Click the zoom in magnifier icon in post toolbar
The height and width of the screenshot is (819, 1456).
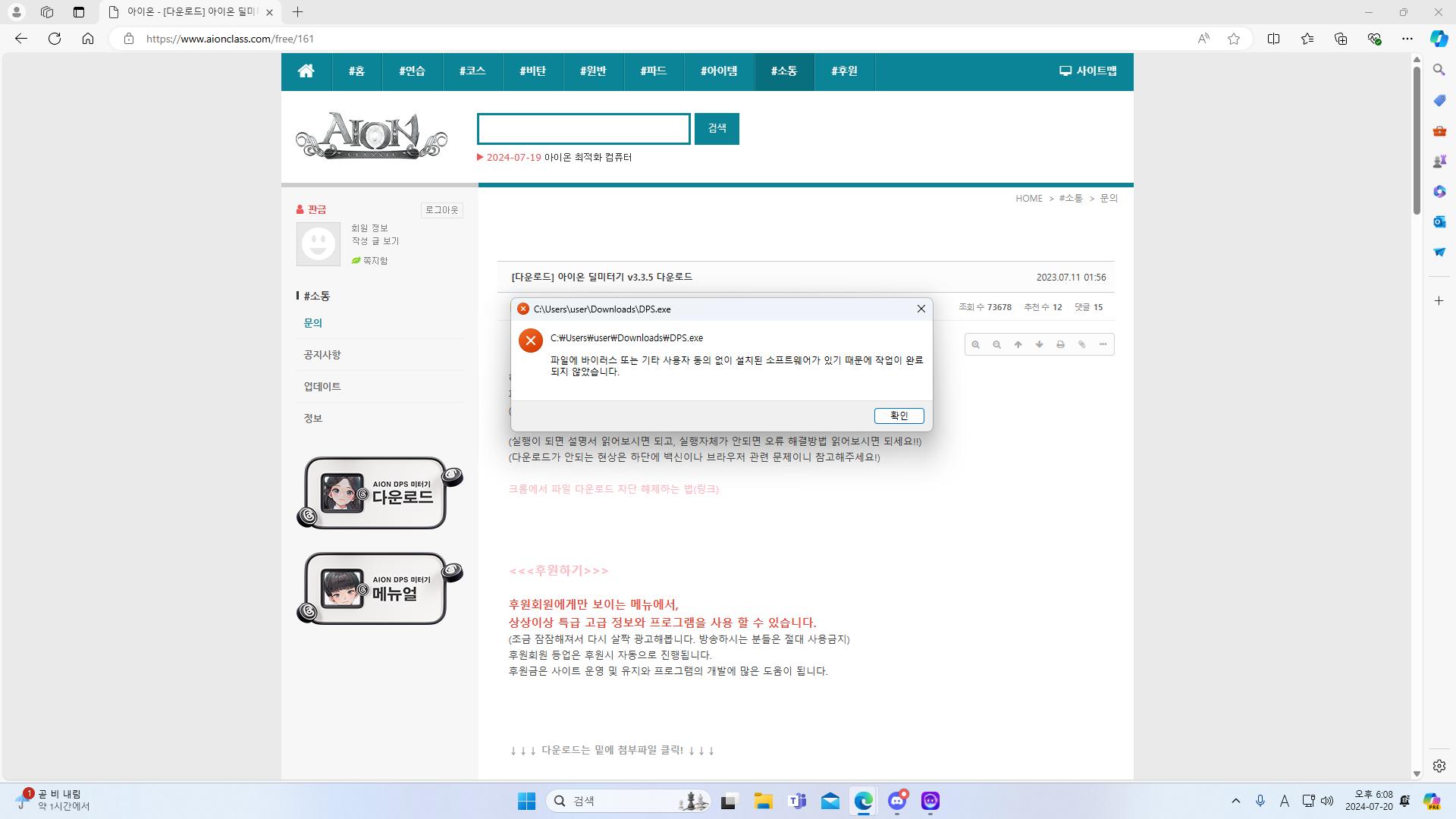pos(976,345)
